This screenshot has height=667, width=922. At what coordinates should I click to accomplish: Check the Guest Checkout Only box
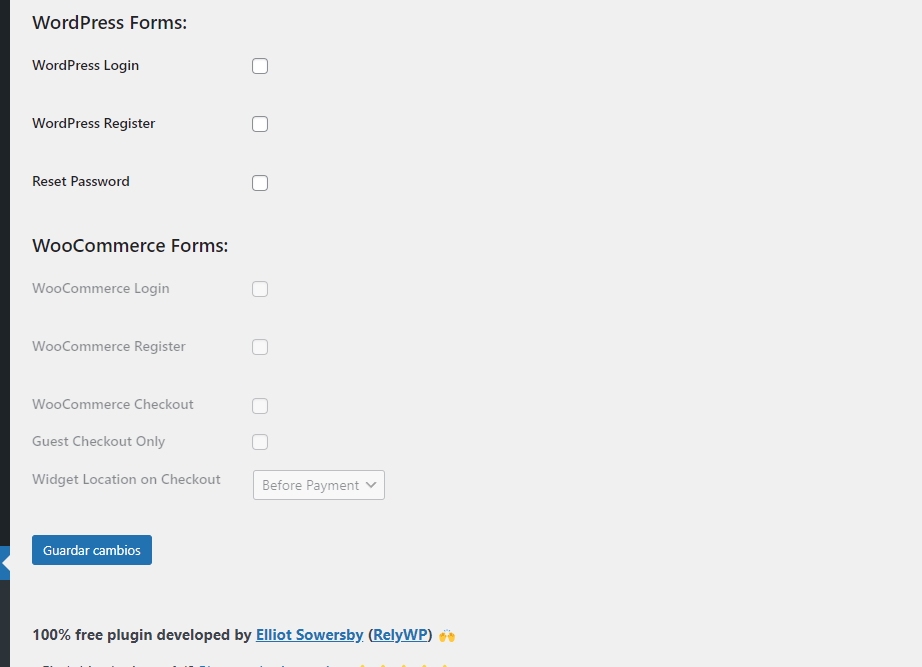(260, 442)
